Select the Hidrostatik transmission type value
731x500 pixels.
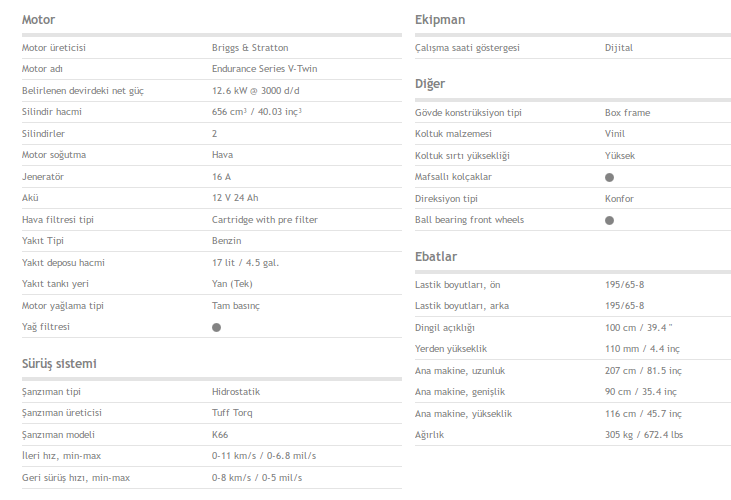point(238,392)
